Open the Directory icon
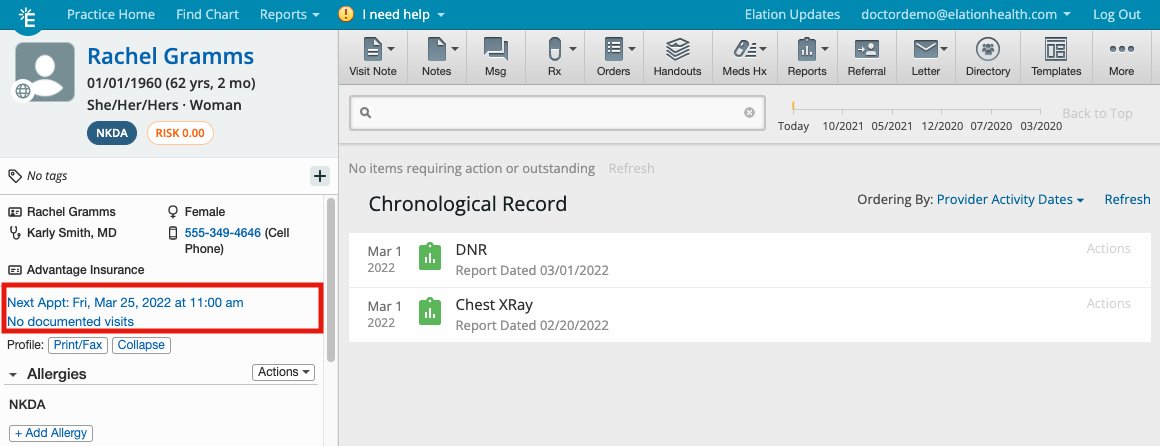 pos(987,57)
